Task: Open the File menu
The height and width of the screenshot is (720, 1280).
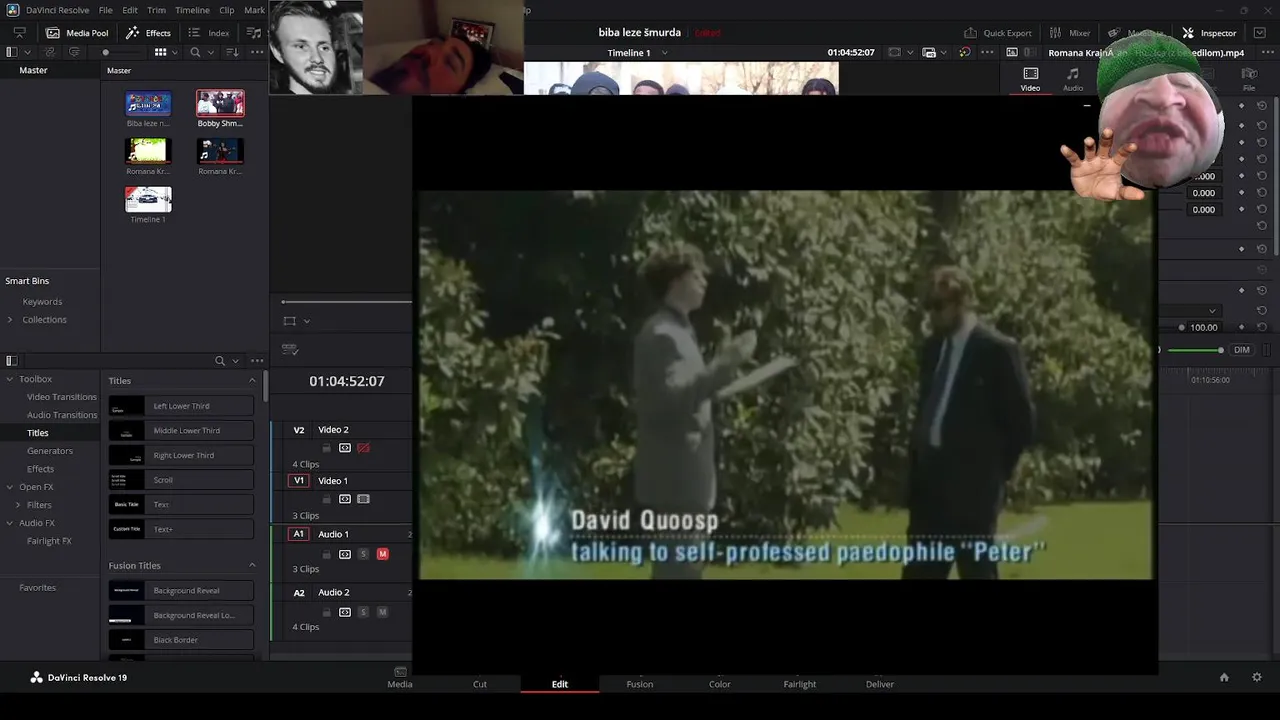Action: tap(105, 10)
